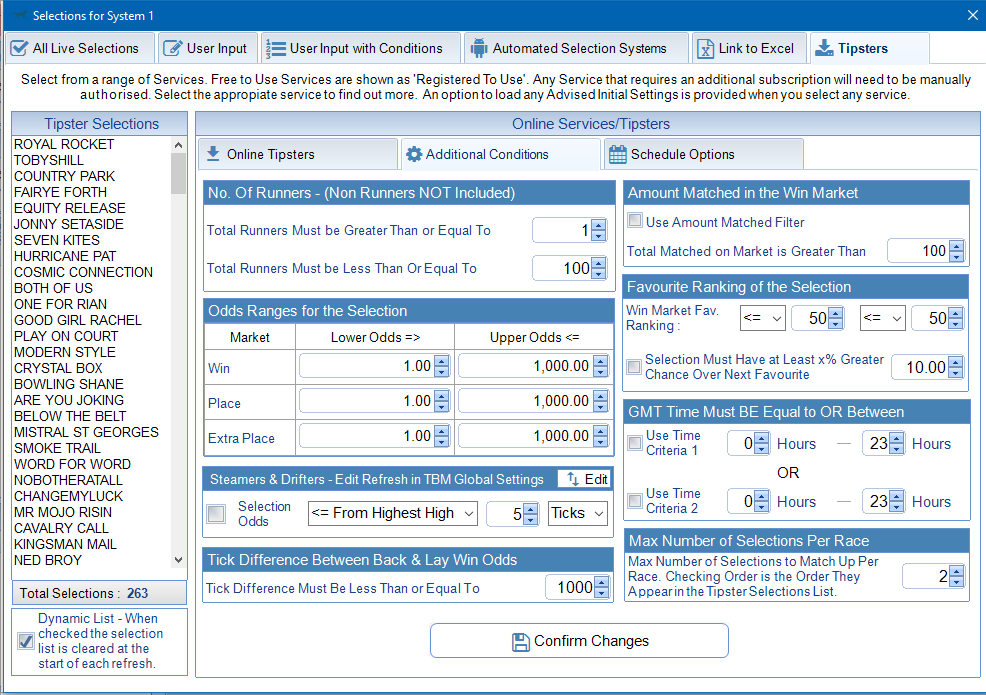Click the pencil icon on User Input tab
This screenshot has width=986, height=695.
pyautogui.click(x=173, y=48)
